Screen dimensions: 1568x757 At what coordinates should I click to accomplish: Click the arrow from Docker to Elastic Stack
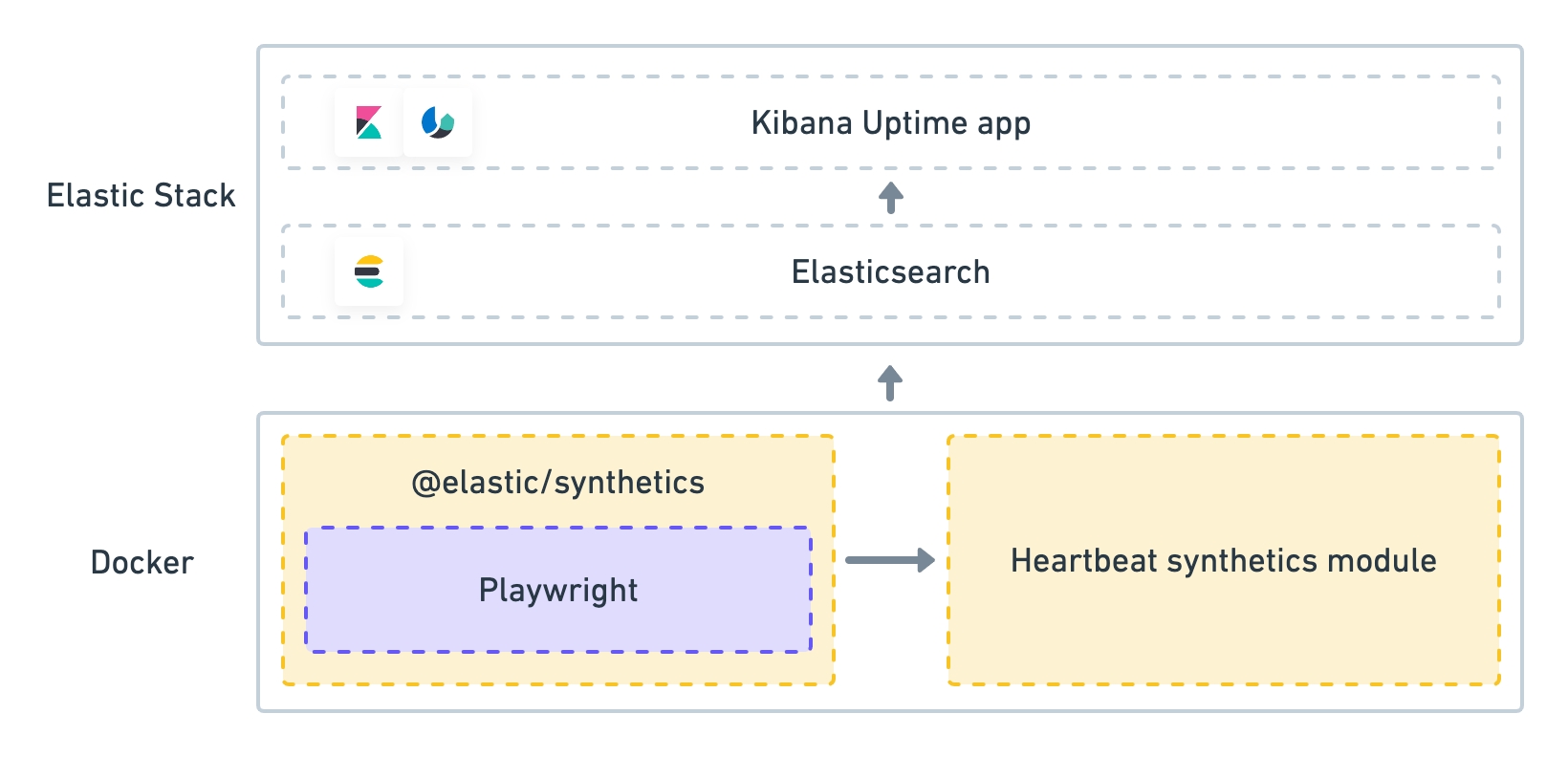891,382
